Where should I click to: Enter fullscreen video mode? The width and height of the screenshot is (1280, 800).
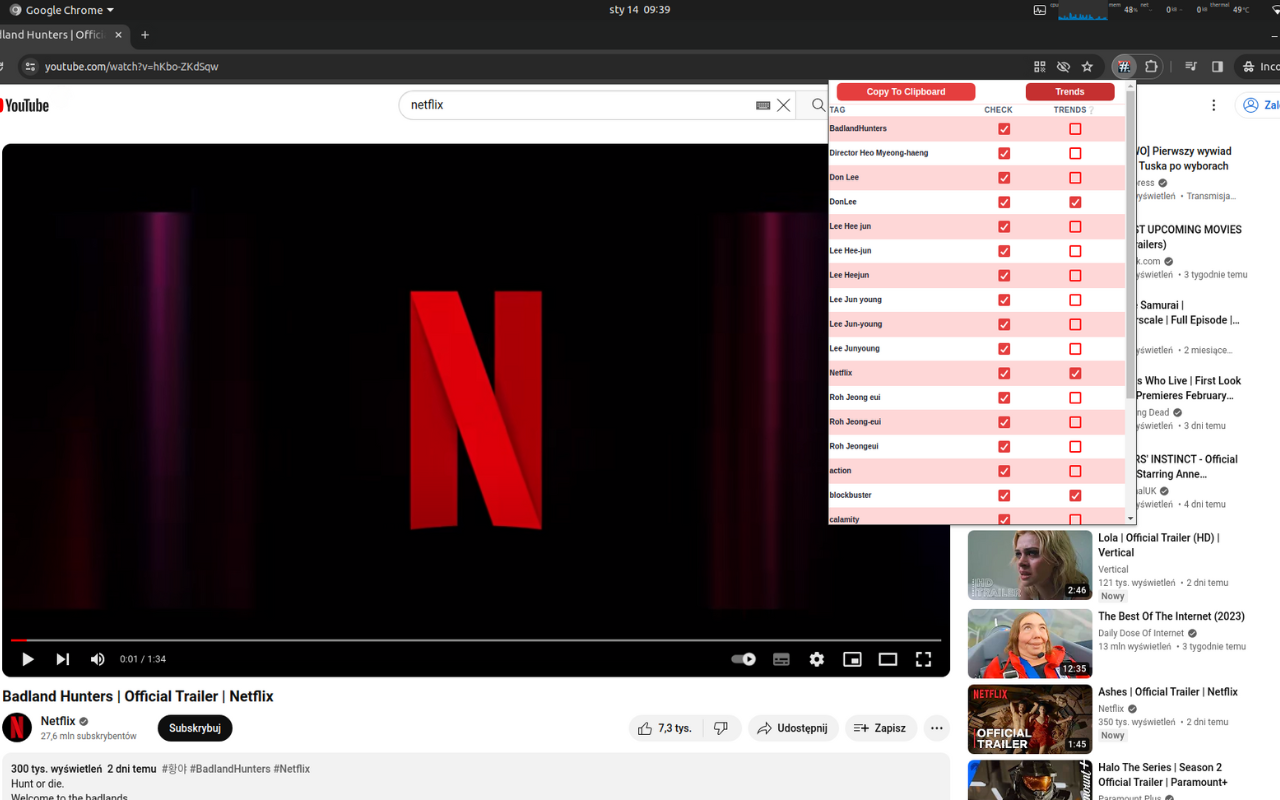923,659
